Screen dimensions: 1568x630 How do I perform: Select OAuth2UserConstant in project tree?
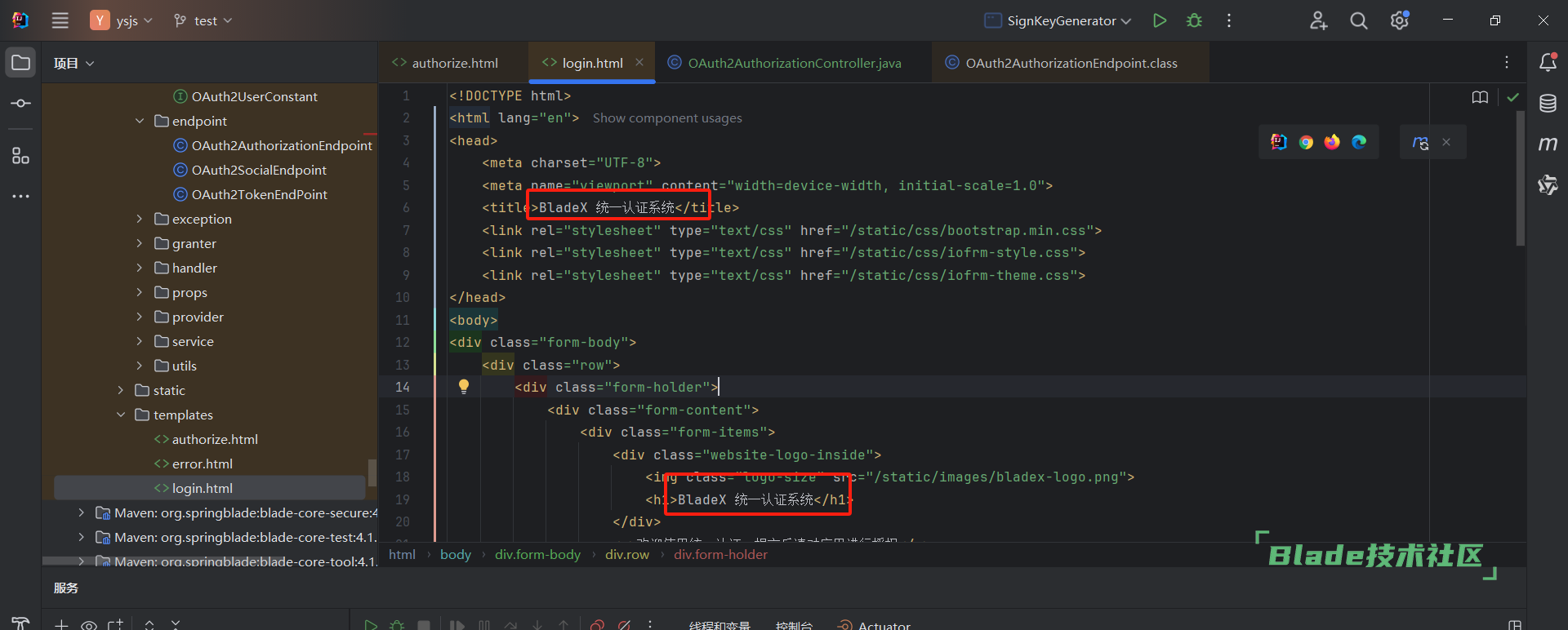pyautogui.click(x=254, y=96)
